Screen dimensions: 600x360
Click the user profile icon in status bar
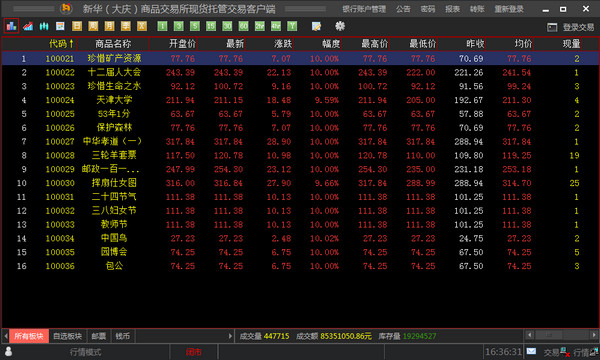point(8,351)
